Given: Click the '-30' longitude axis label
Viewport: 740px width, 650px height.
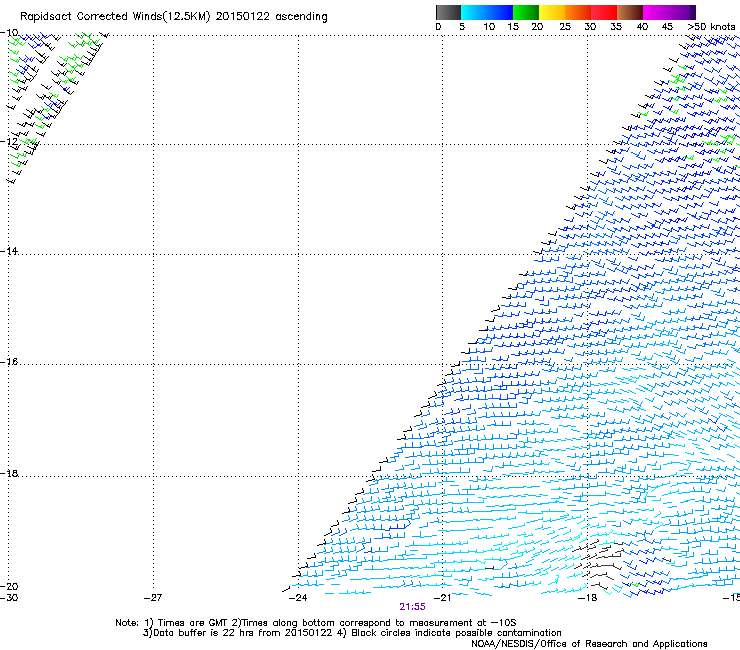Looking at the screenshot, I should click(x=9, y=598).
